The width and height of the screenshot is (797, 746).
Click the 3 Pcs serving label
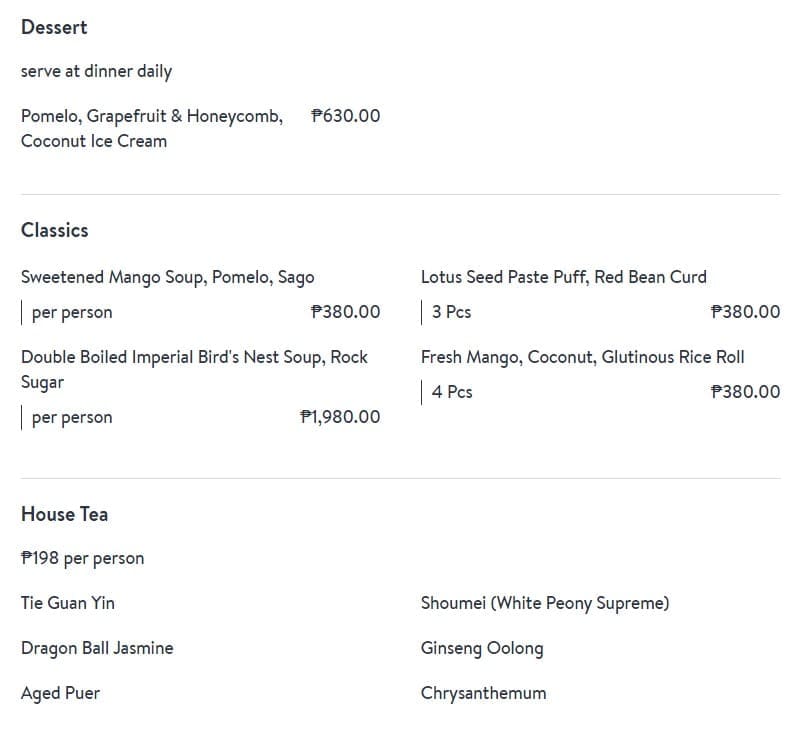click(x=451, y=312)
